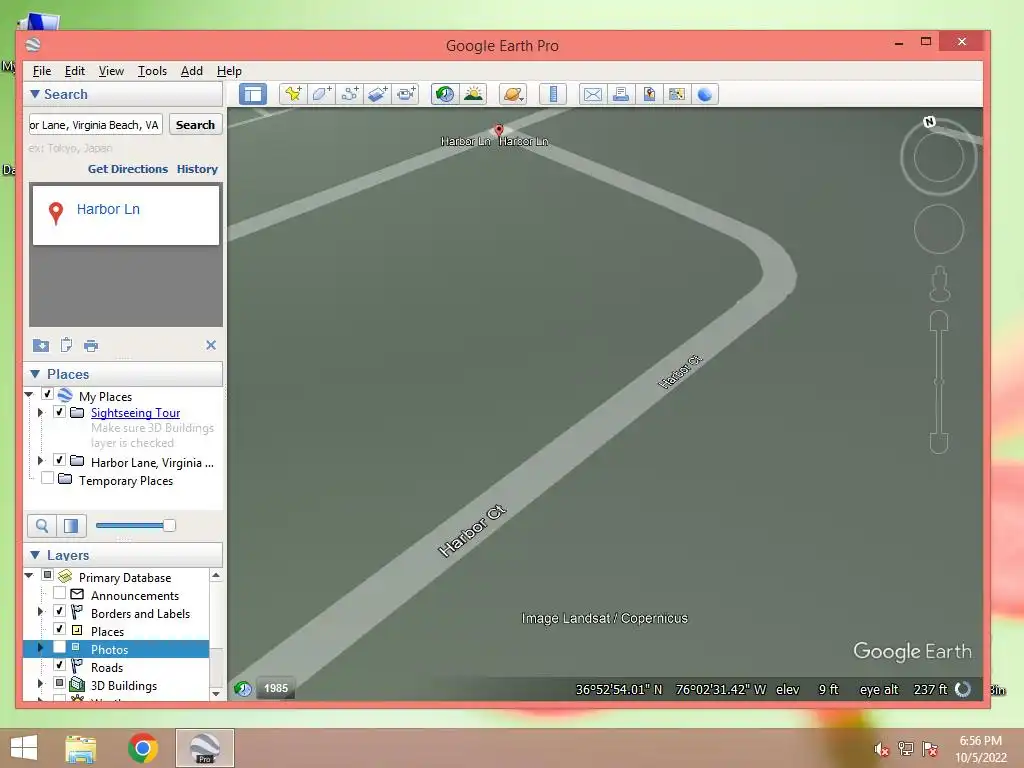Reset compass by clicking the N marker

(x=929, y=121)
